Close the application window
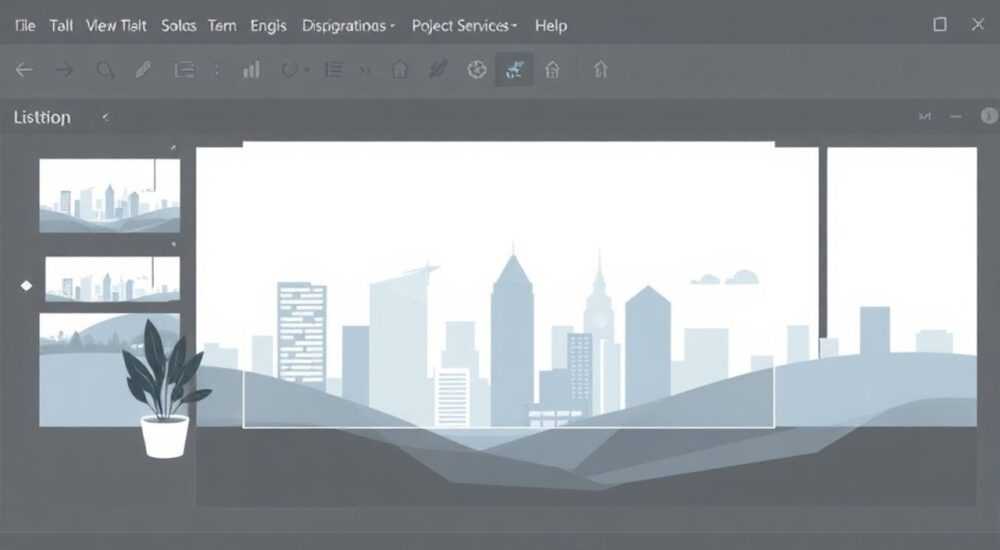Image resolution: width=1000 pixels, height=550 pixels. 978,25
